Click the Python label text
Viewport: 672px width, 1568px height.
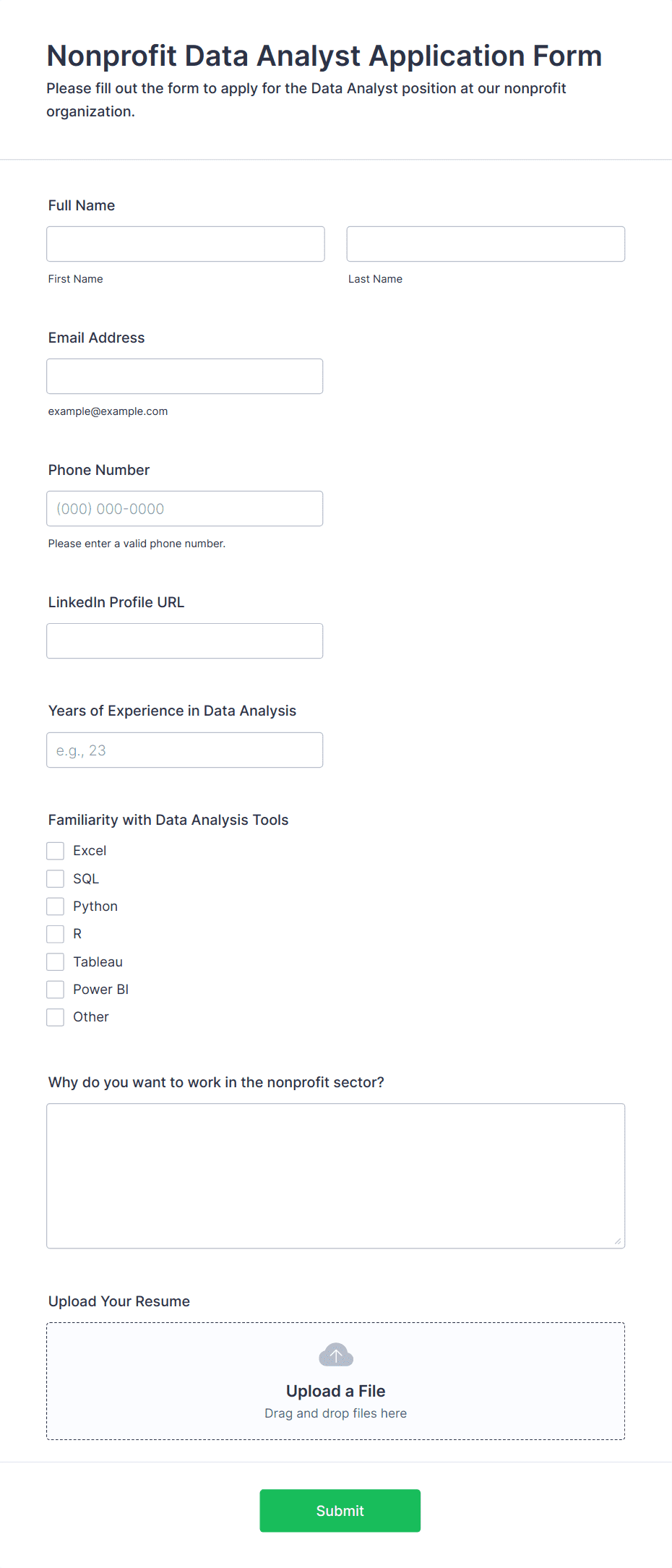(x=95, y=907)
